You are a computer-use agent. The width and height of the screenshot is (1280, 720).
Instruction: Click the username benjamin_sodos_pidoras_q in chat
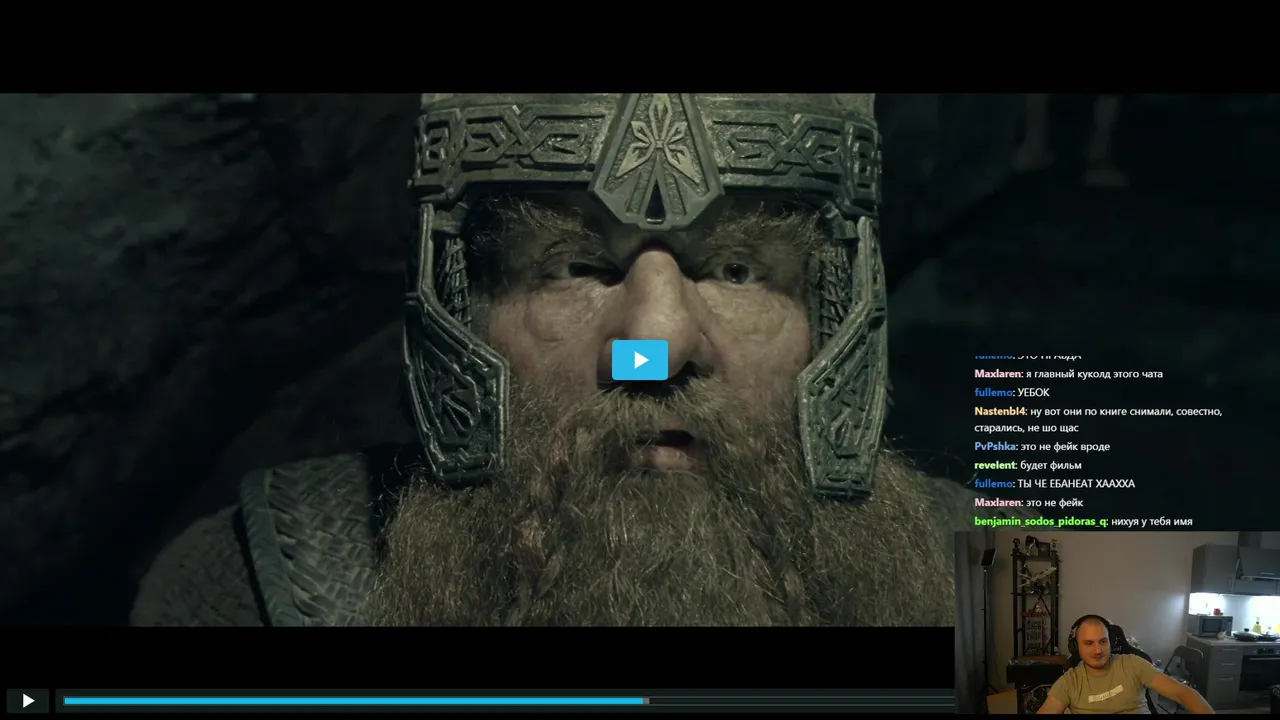point(1040,522)
